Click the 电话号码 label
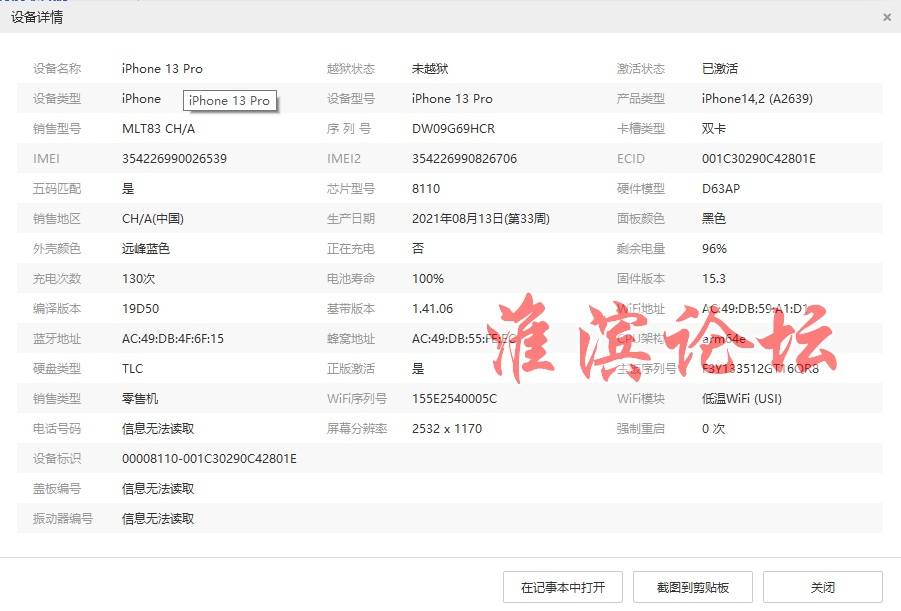 pos(56,428)
